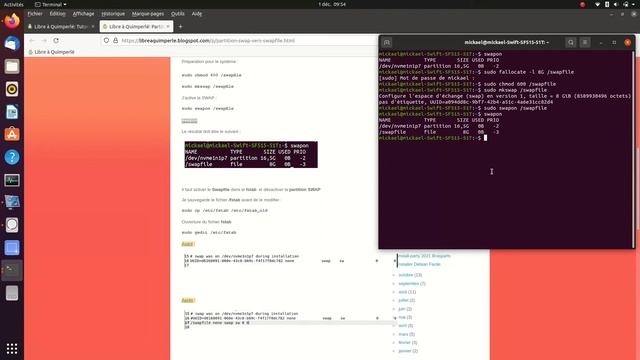The image size is (640, 360).
Task: Click the swapon screenshot image in blog
Action: pyautogui.click(x=251, y=155)
